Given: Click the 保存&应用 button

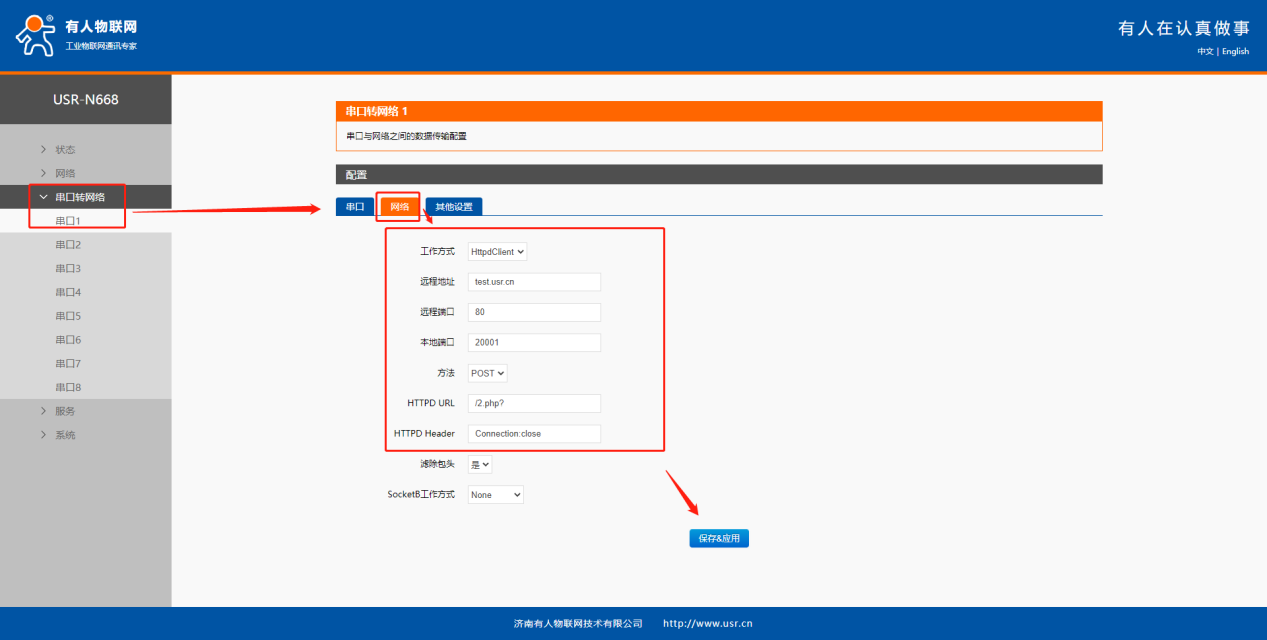Looking at the screenshot, I should click(x=718, y=538).
